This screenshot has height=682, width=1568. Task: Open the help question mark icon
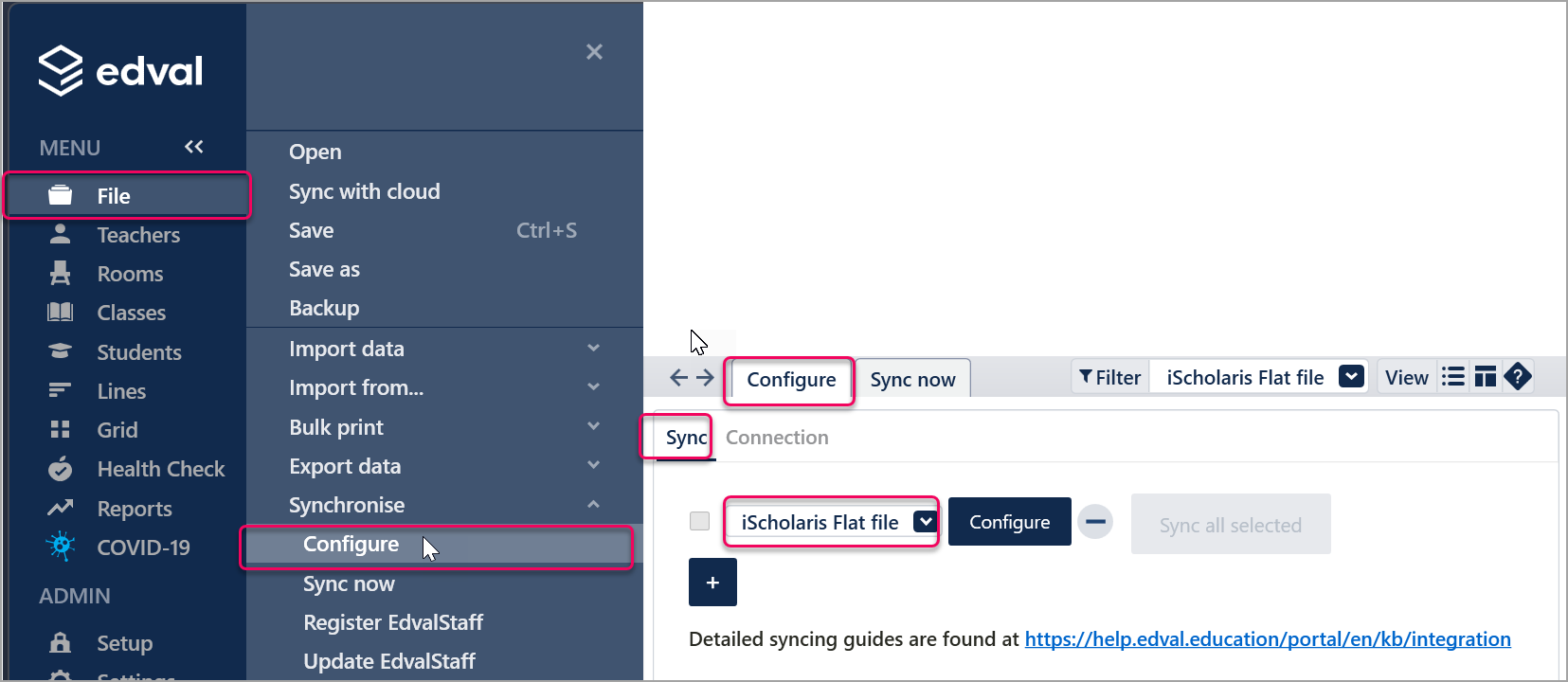click(x=1518, y=377)
